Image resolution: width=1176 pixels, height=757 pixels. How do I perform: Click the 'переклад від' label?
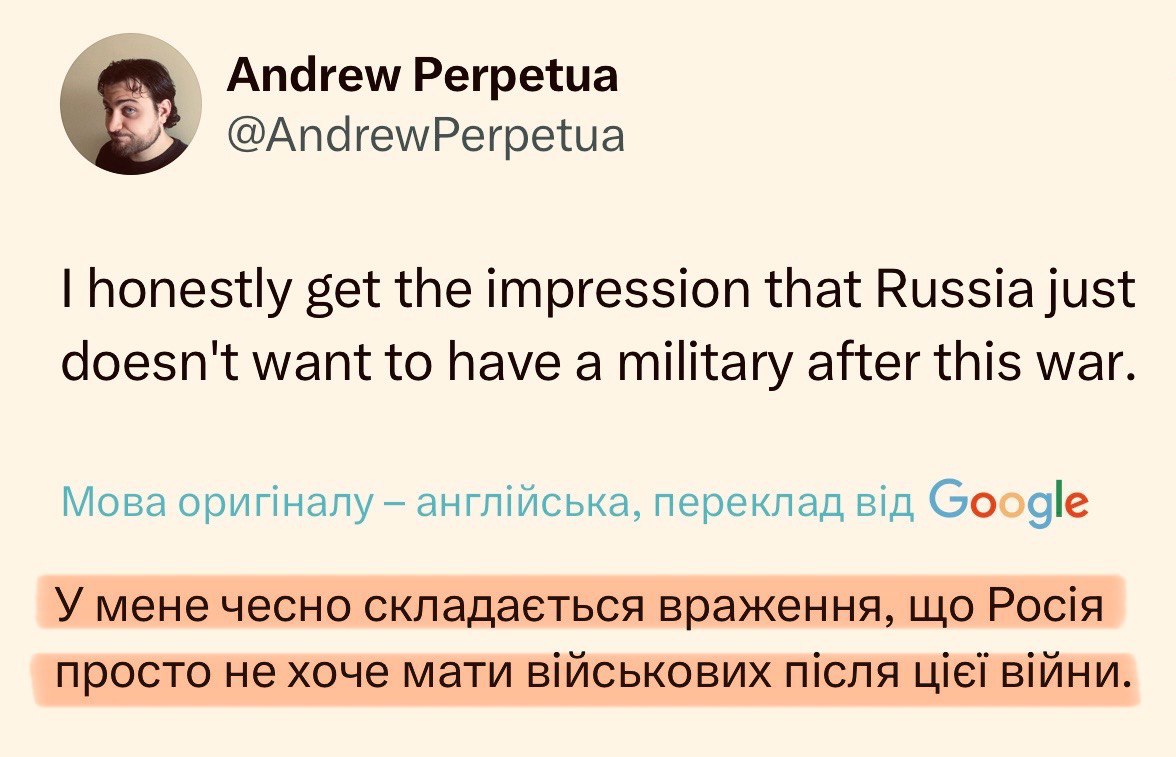(782, 502)
